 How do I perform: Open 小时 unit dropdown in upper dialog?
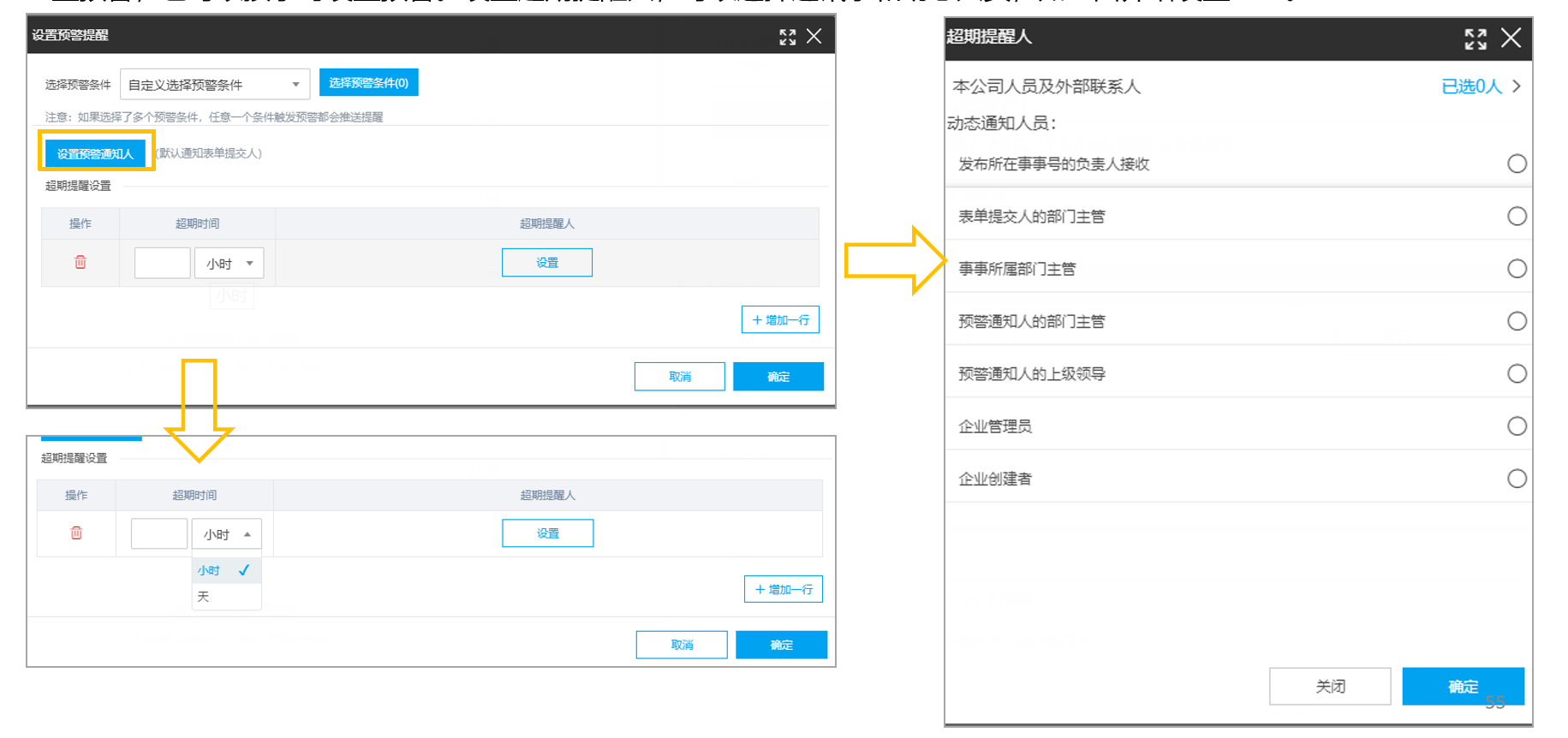coord(230,263)
